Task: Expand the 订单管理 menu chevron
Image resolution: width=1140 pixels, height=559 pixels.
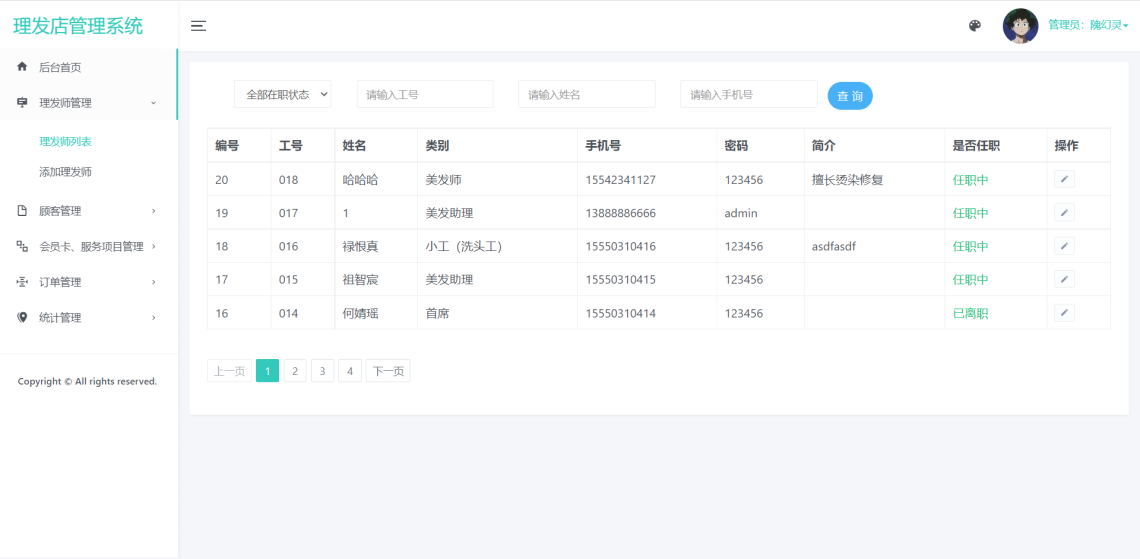Action: point(153,282)
